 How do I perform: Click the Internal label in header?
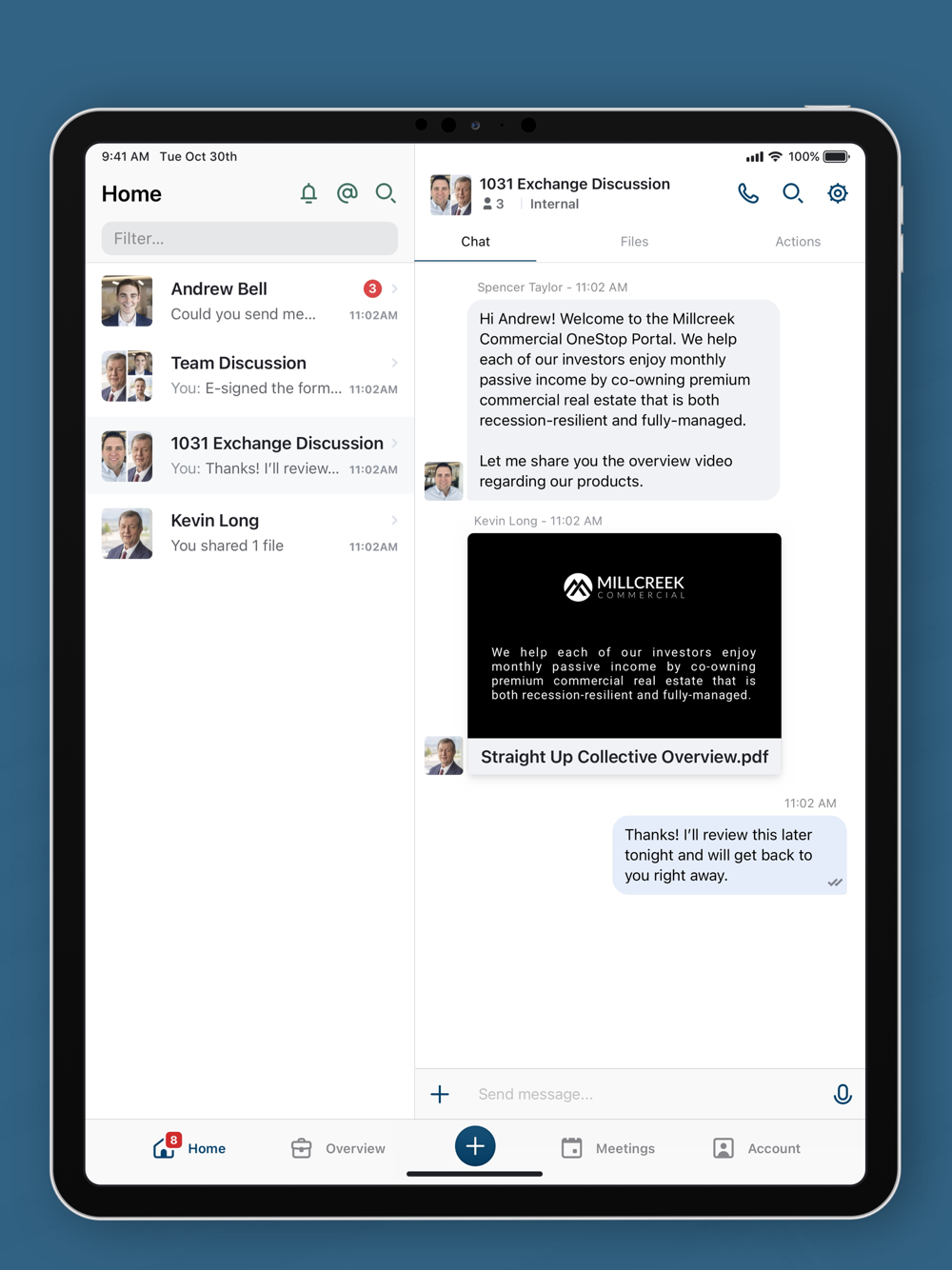[x=554, y=204]
